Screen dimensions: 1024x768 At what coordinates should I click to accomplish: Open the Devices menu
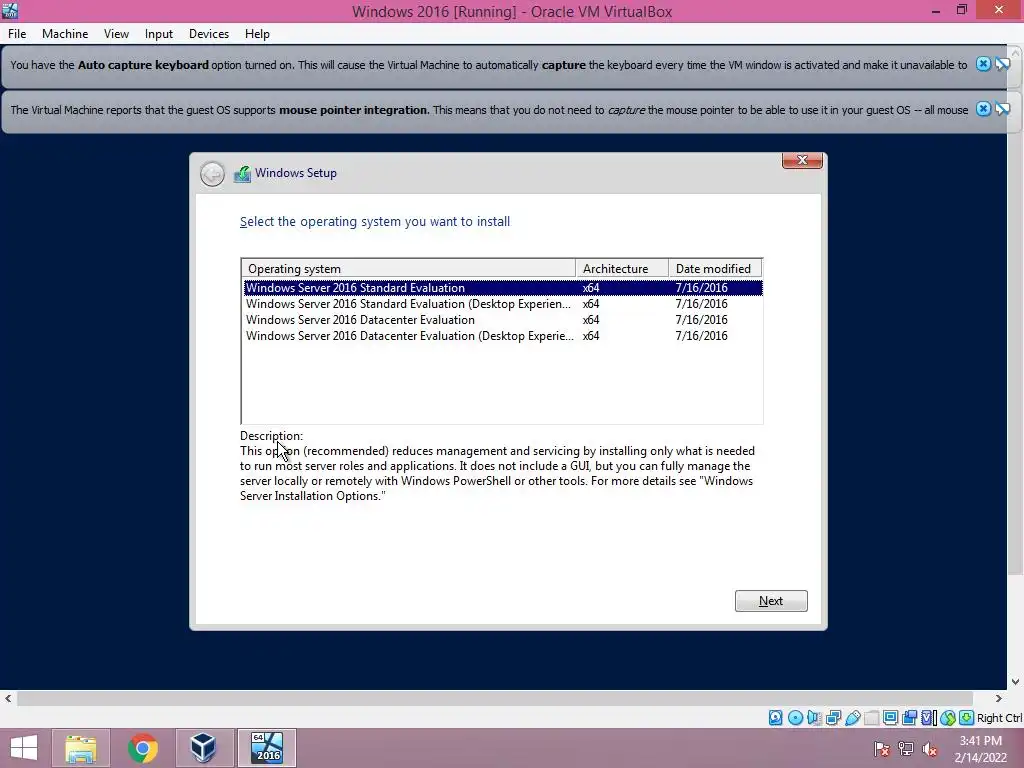coord(209,34)
